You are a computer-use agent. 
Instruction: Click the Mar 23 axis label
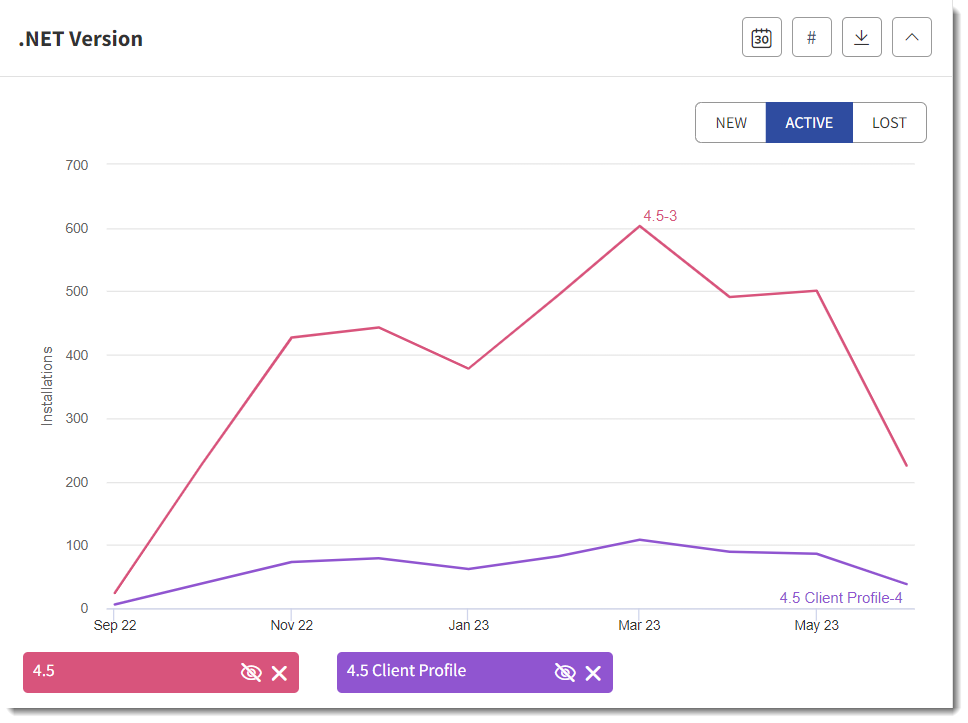coord(639,625)
